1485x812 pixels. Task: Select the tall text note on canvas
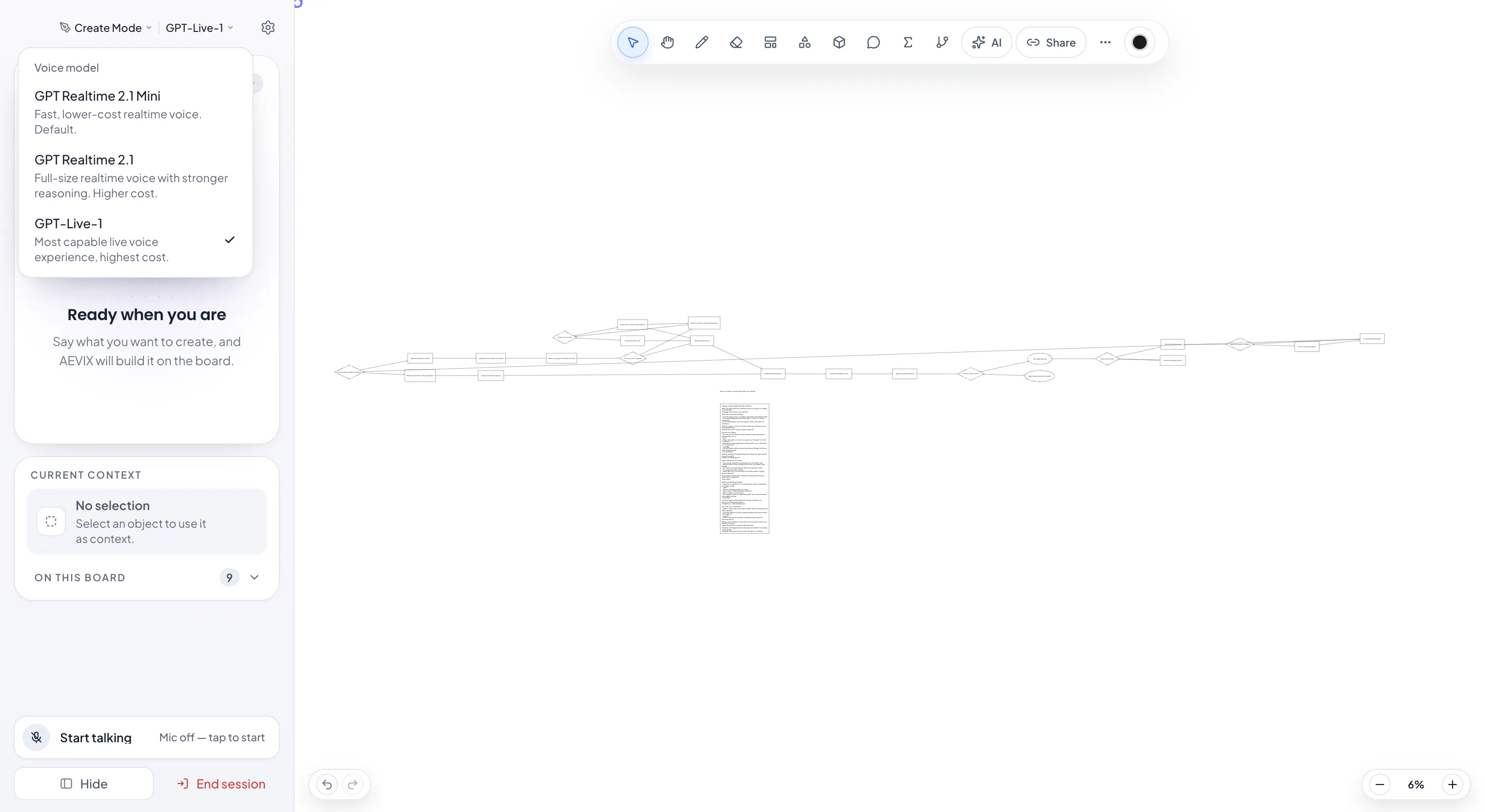(744, 468)
